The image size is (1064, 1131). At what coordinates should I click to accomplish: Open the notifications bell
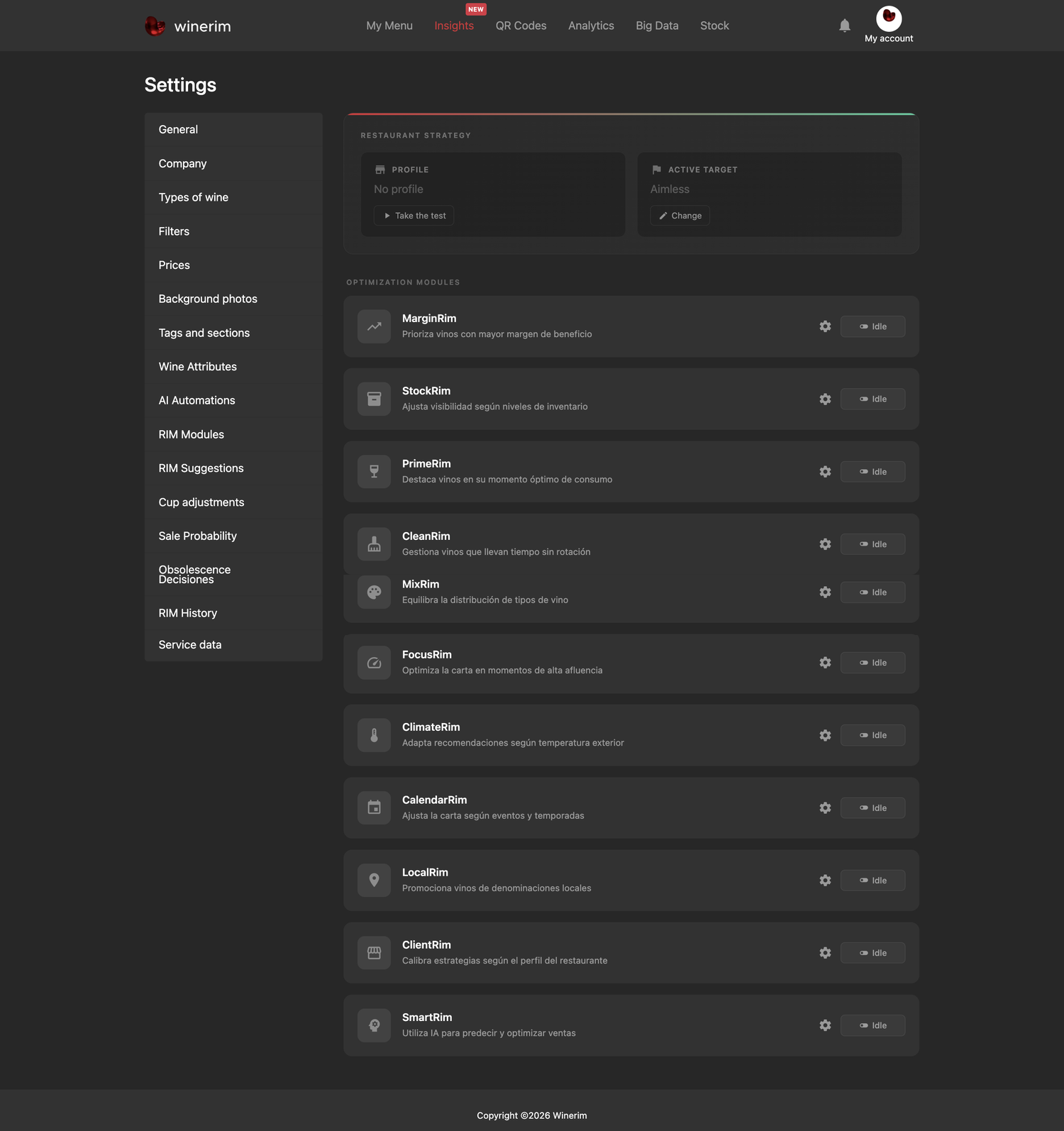[844, 26]
